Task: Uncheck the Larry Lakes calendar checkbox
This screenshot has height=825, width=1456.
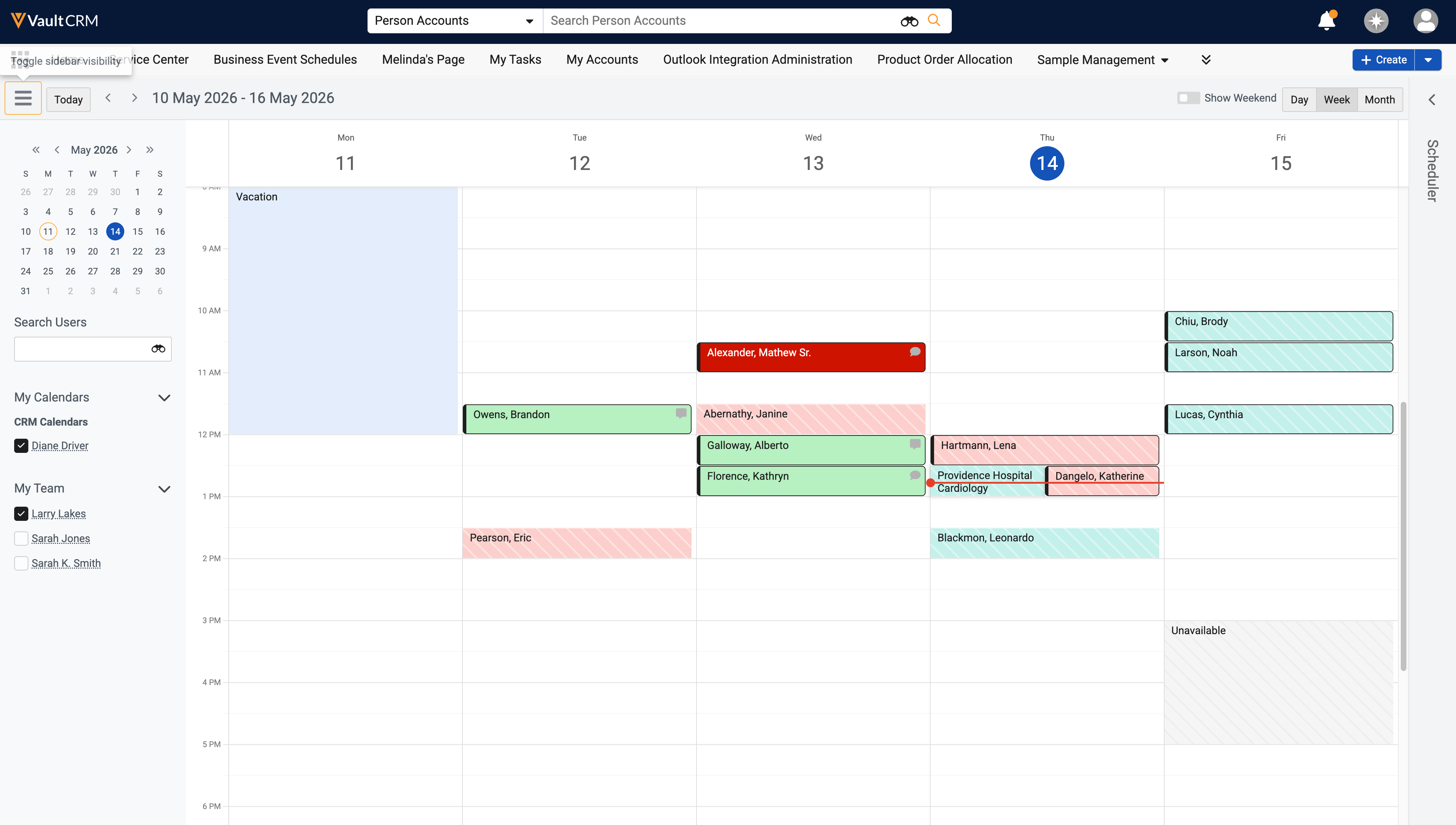Action: [21, 513]
